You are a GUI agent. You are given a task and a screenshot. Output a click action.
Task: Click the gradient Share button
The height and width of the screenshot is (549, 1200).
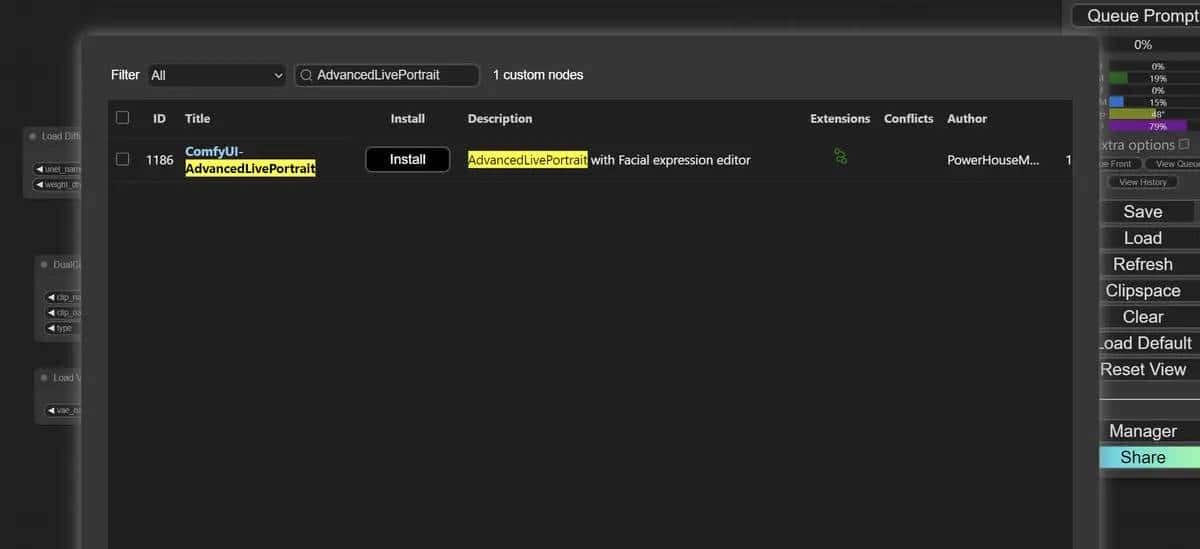1143,457
